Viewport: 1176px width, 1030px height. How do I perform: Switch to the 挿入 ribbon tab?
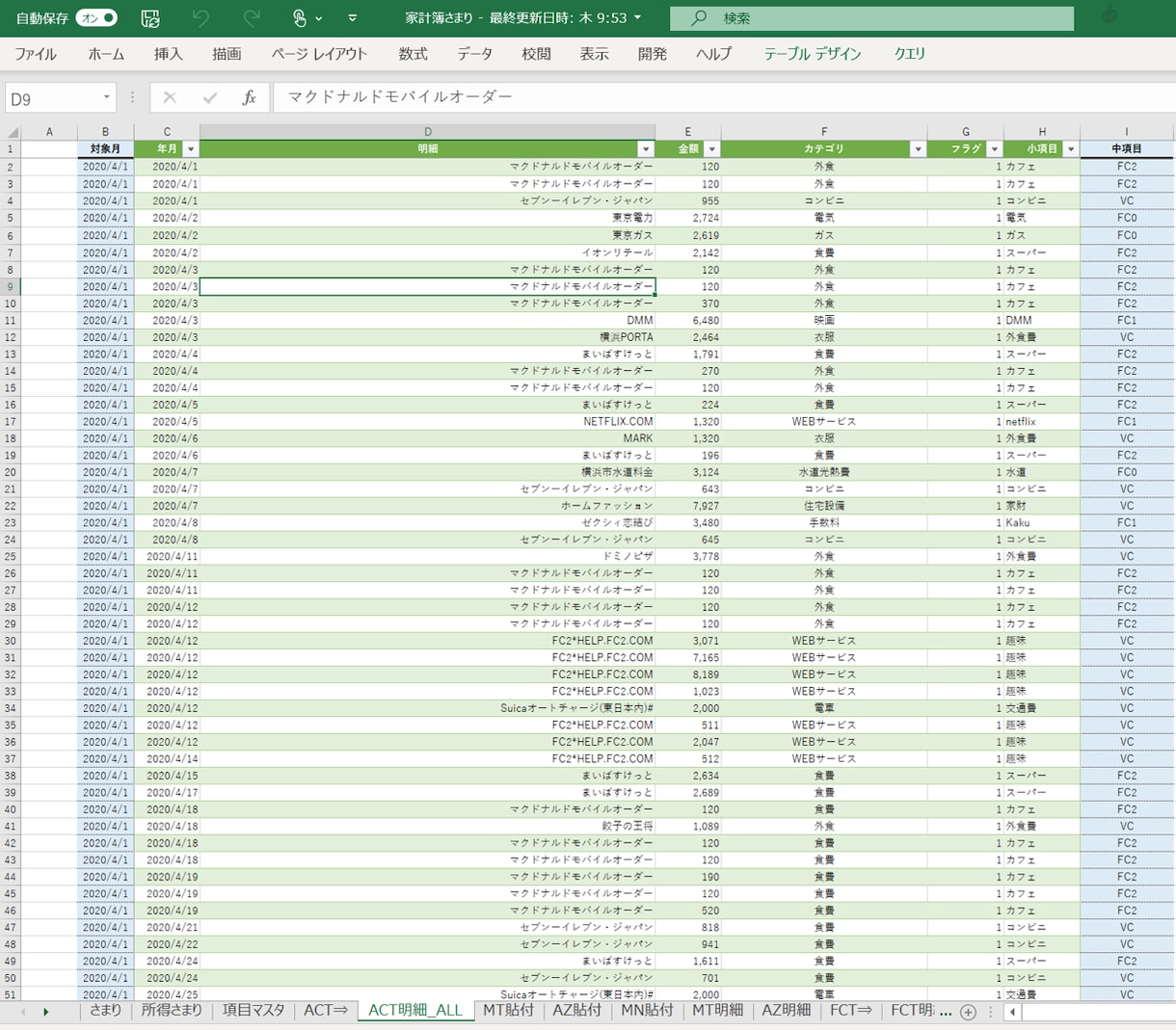coord(169,54)
